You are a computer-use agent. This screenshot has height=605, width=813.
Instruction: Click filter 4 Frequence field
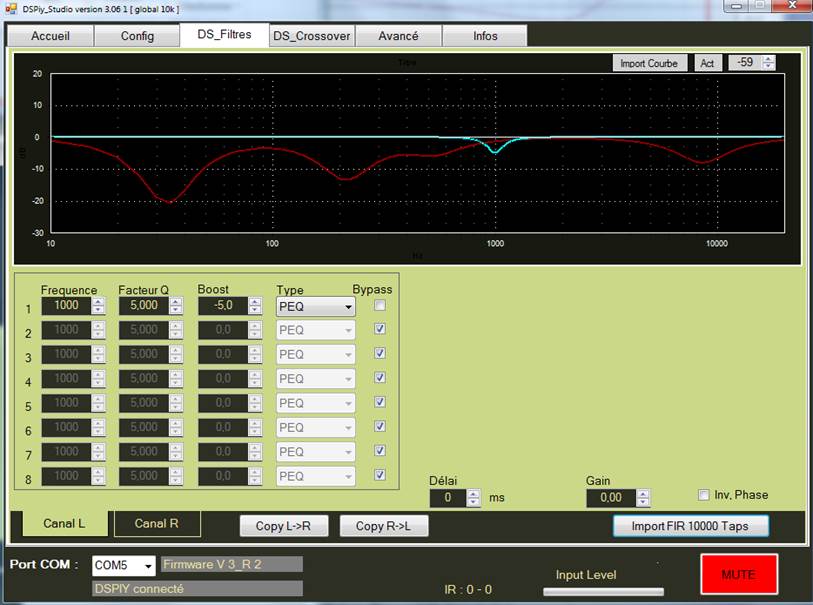click(66, 378)
